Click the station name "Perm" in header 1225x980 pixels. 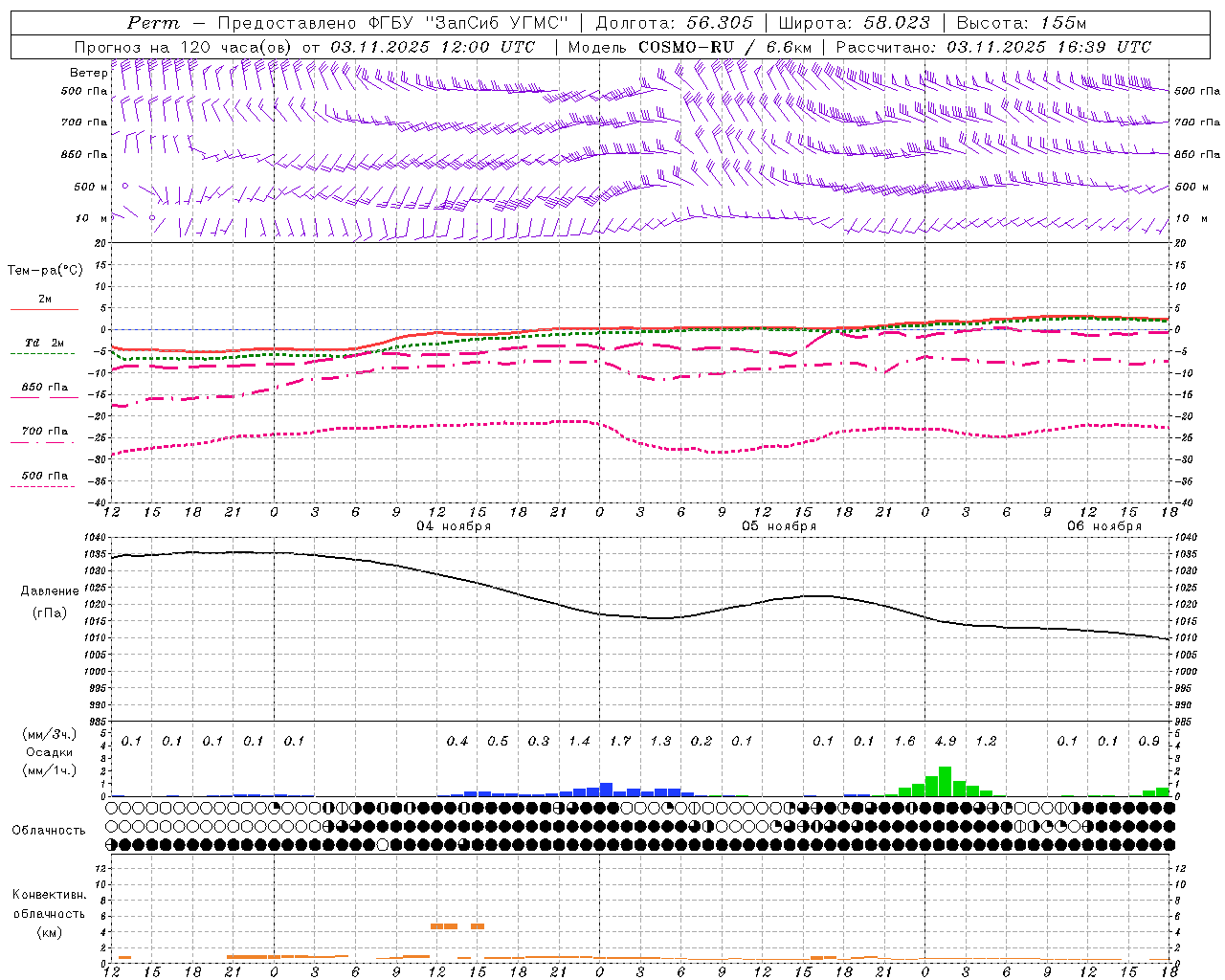[153, 23]
